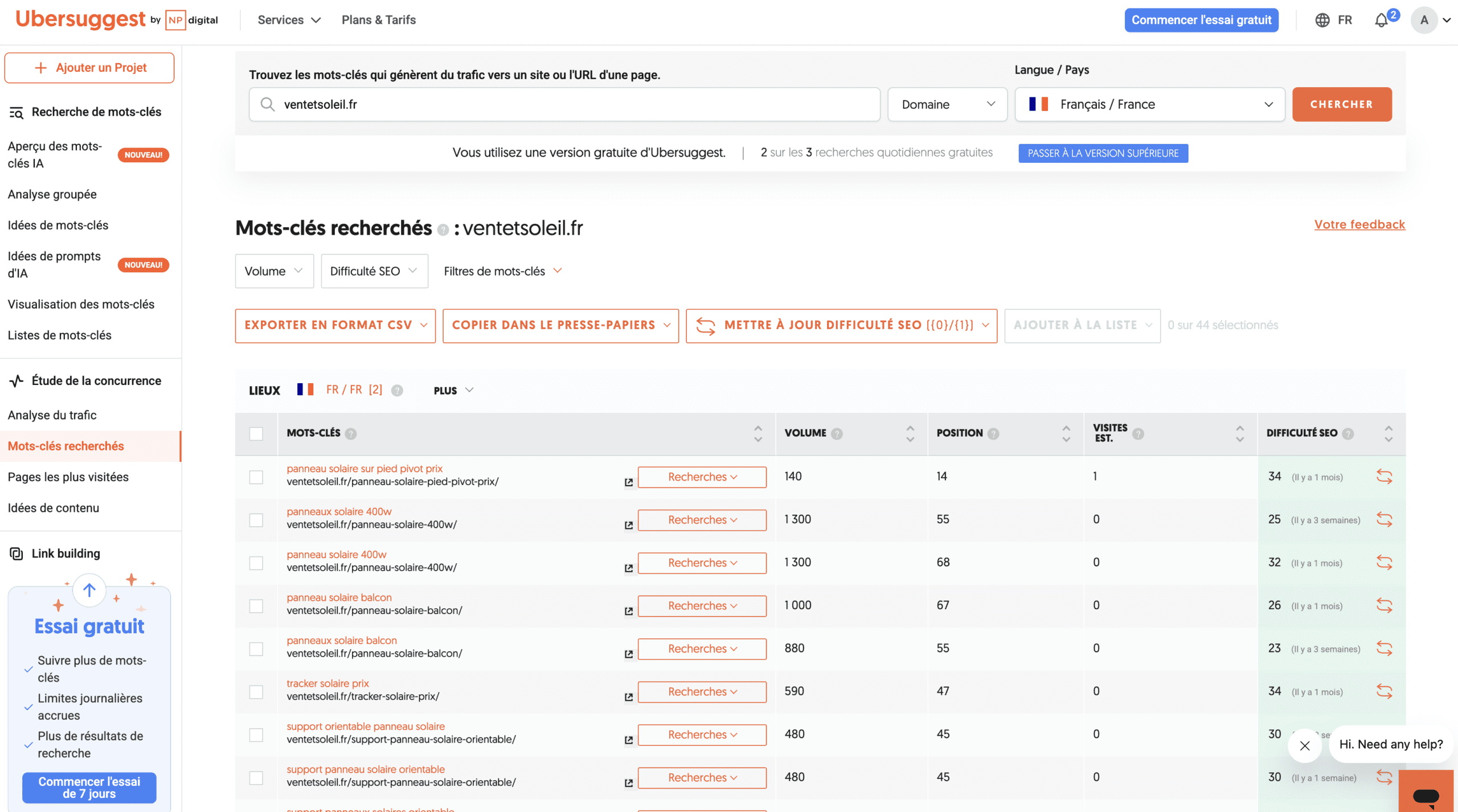The height and width of the screenshot is (812, 1458).
Task: Open the Votre feedback link
Action: click(1359, 224)
